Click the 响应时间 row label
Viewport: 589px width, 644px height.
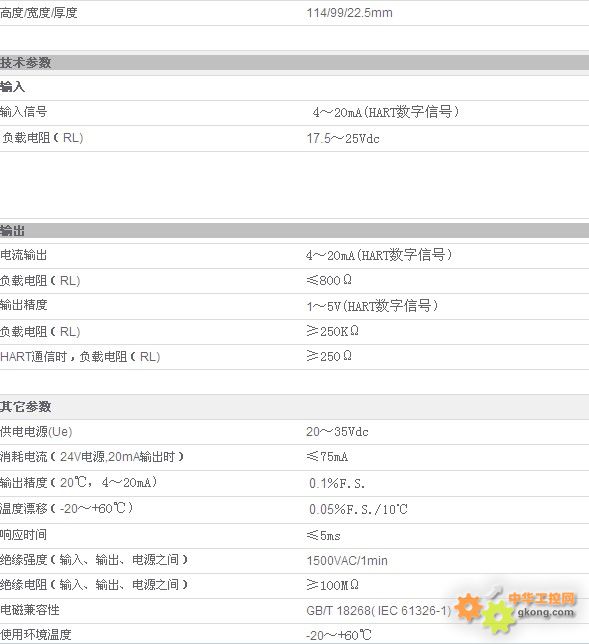pos(23,535)
